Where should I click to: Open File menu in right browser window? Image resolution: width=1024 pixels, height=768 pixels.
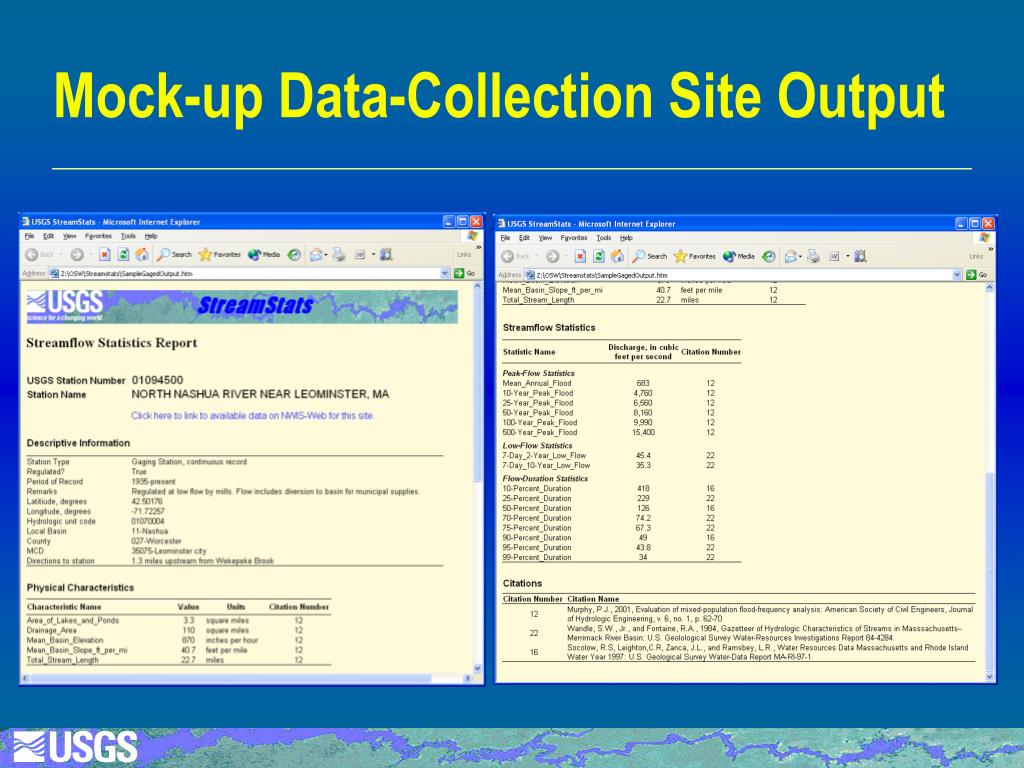(505, 238)
